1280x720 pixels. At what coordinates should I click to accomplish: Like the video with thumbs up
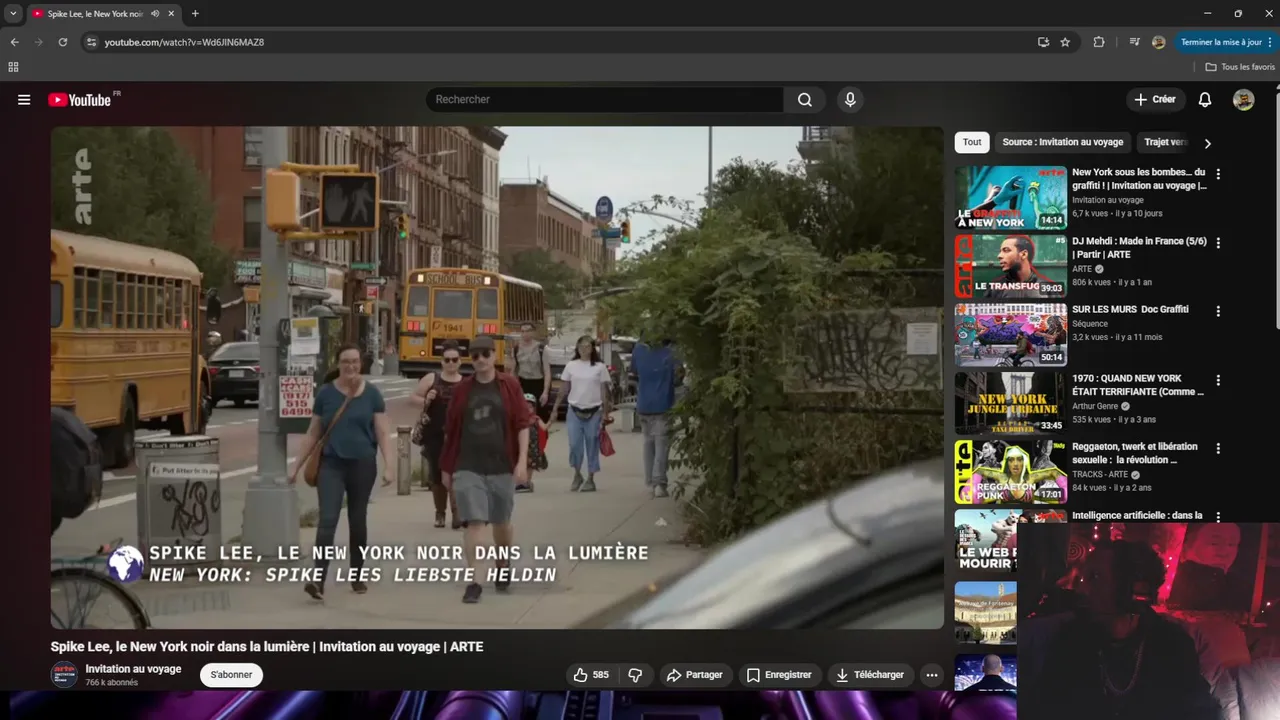tap(591, 675)
